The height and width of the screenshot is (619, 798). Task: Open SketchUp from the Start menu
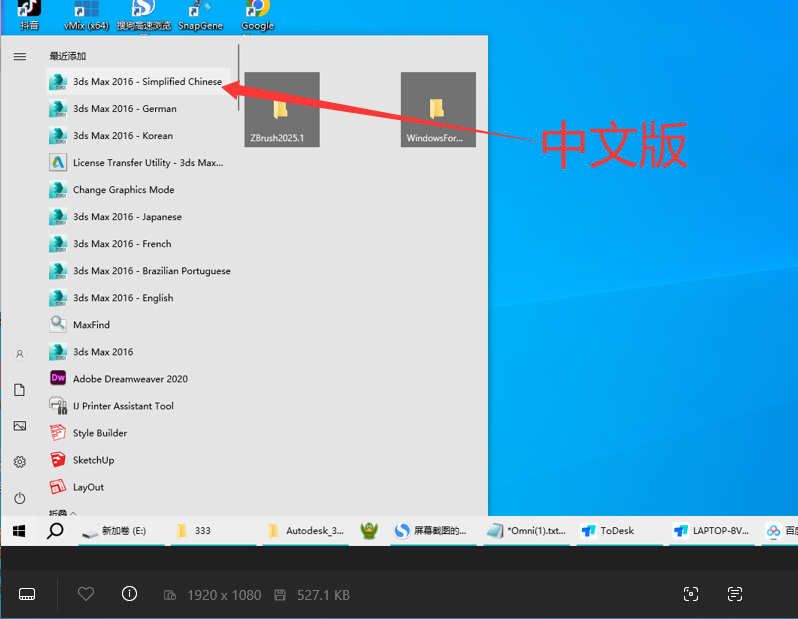point(93,460)
